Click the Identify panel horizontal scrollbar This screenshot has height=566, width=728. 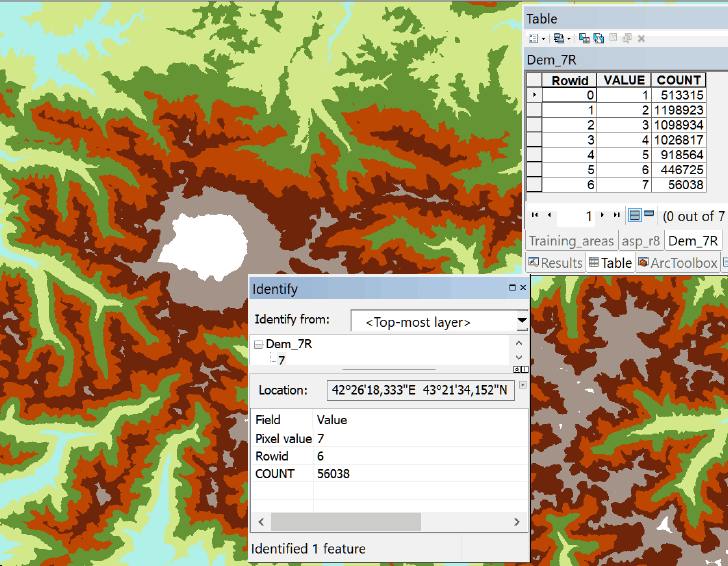tap(345, 522)
